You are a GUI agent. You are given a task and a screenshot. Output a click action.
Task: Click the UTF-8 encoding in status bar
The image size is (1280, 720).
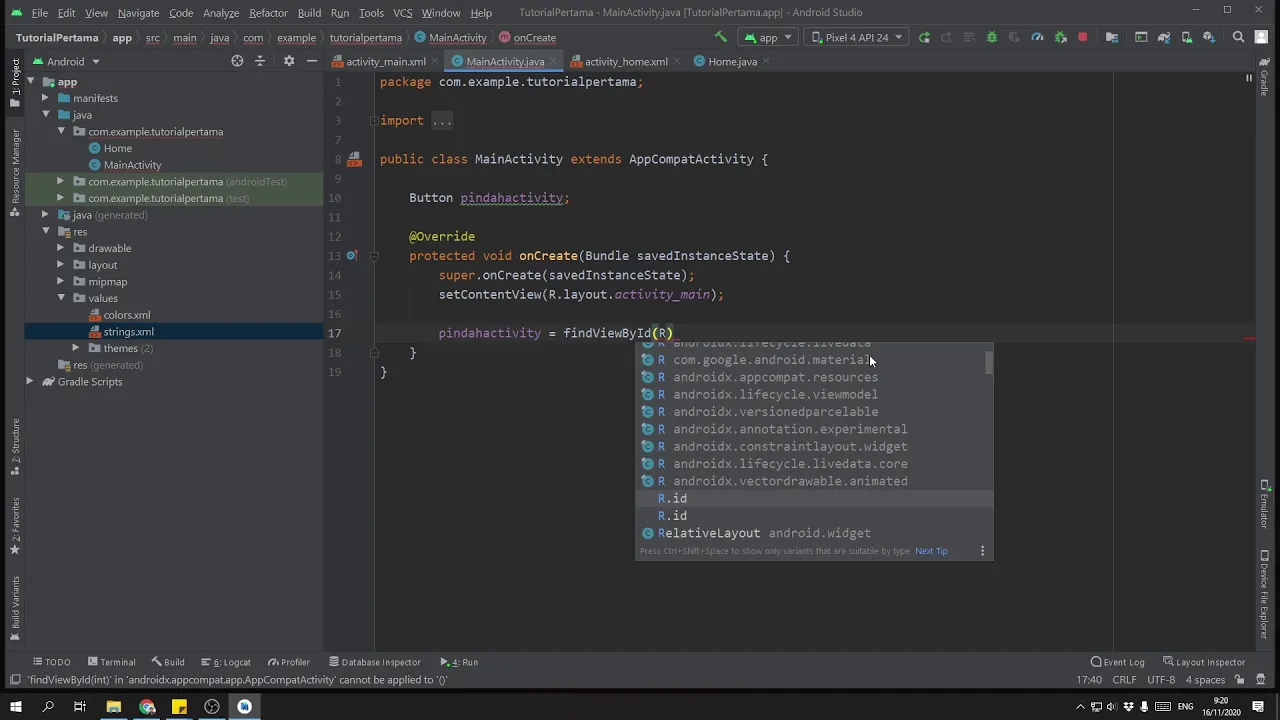pyautogui.click(x=1161, y=680)
